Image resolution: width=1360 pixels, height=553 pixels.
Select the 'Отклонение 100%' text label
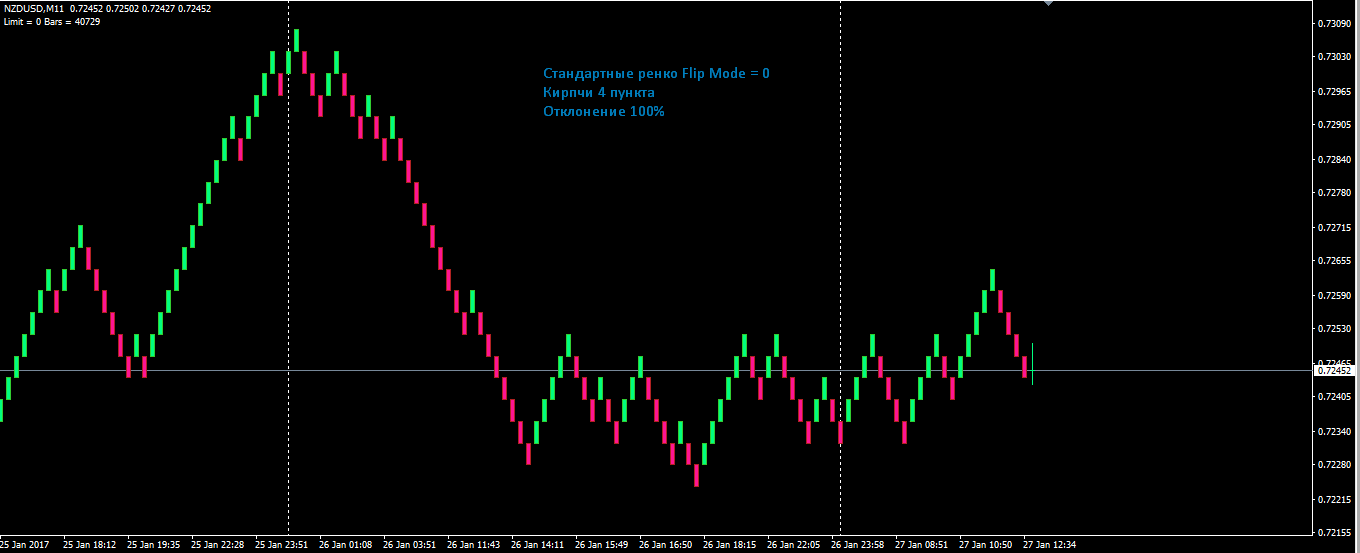604,112
